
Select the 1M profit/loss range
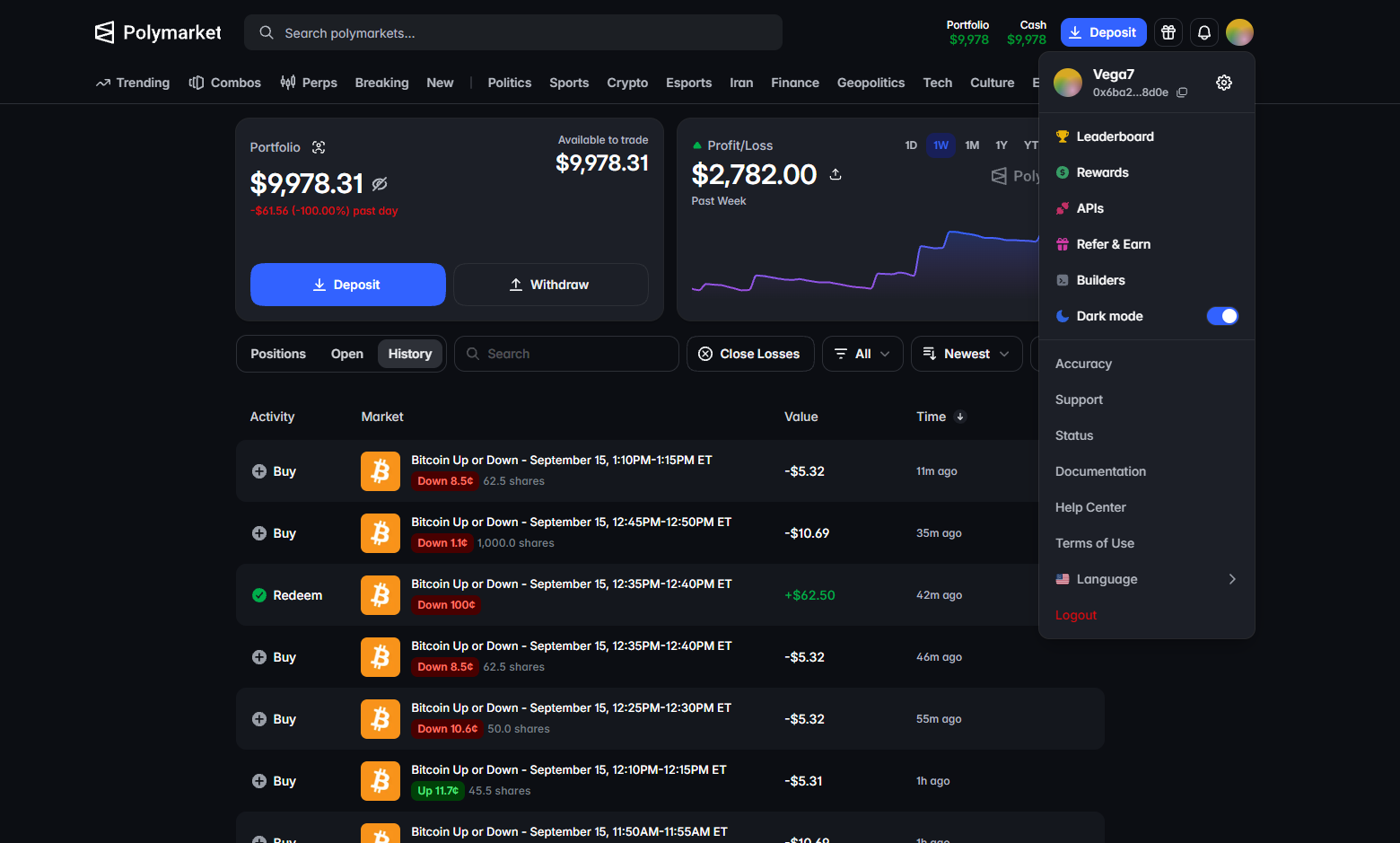(x=972, y=145)
